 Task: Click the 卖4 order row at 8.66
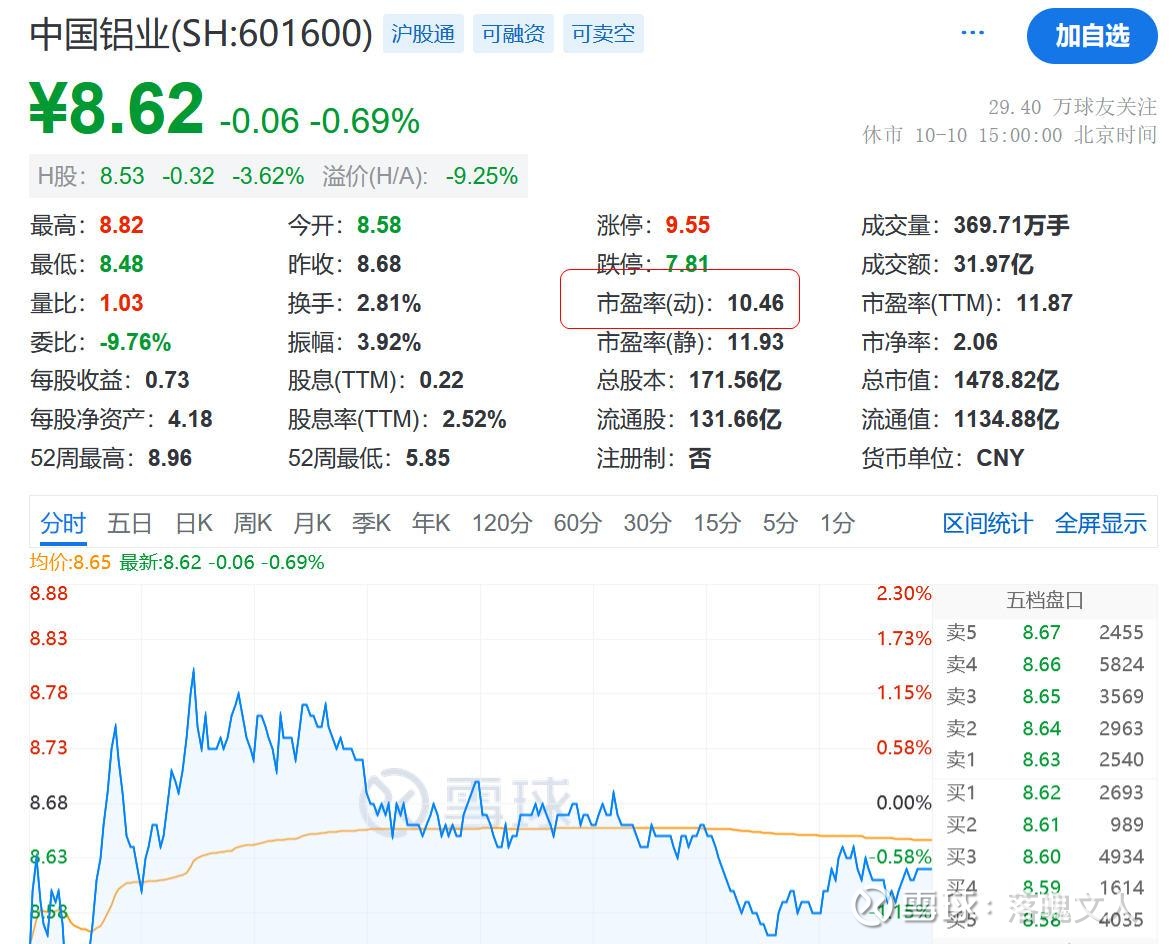[1045, 664]
